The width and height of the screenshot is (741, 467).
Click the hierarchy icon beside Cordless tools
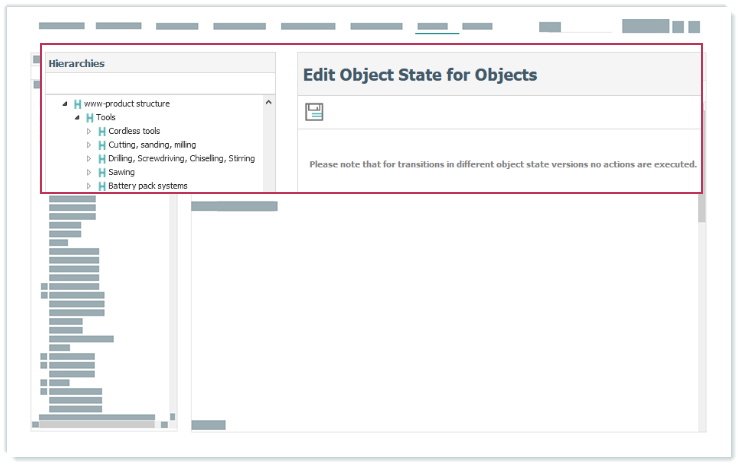pos(101,131)
